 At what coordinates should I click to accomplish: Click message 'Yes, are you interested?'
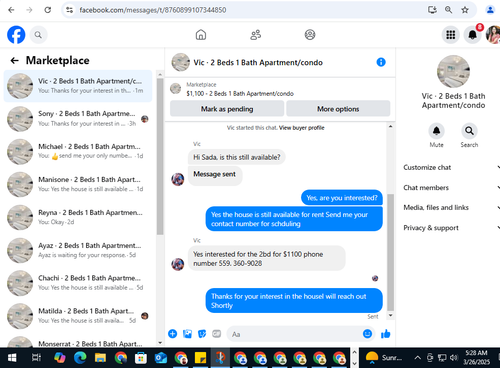(x=342, y=198)
